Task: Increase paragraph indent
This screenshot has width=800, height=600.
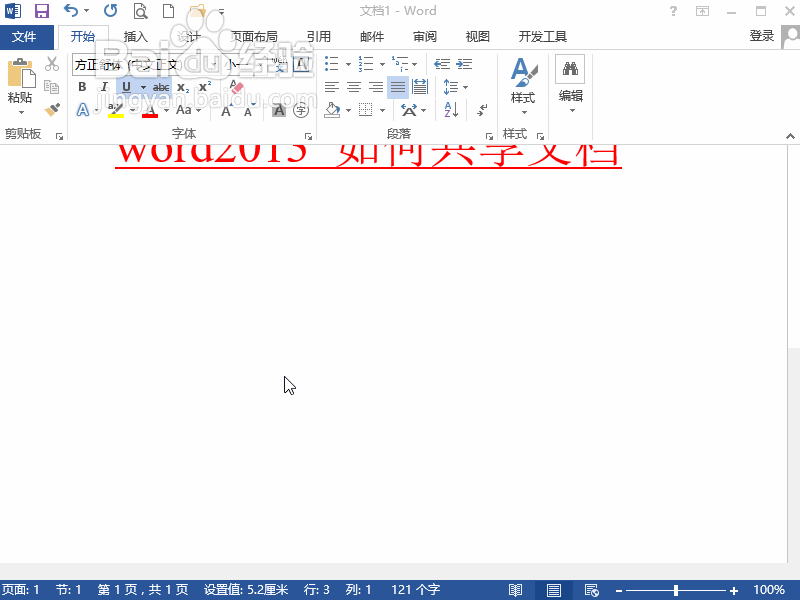Action: [x=464, y=64]
